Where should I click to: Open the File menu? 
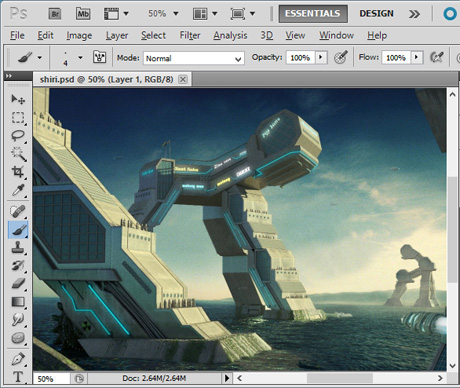coord(17,35)
